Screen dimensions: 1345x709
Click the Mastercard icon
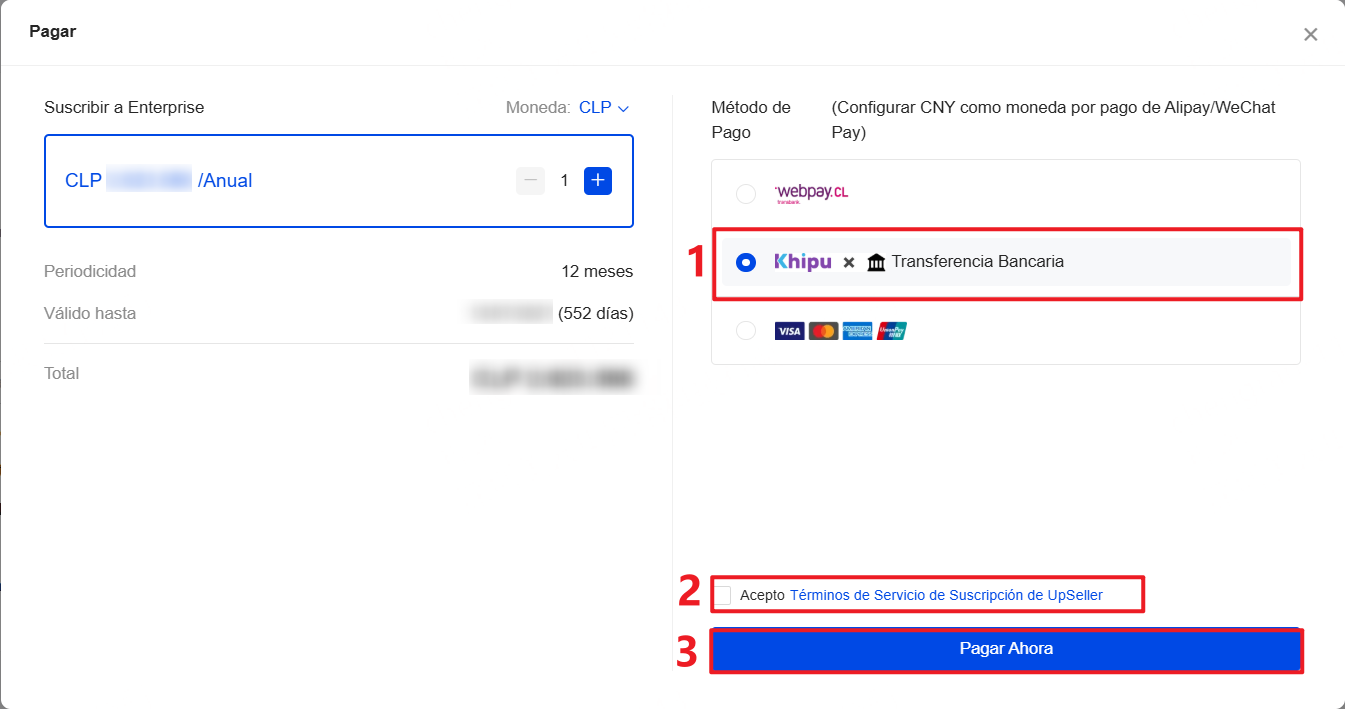click(x=823, y=330)
